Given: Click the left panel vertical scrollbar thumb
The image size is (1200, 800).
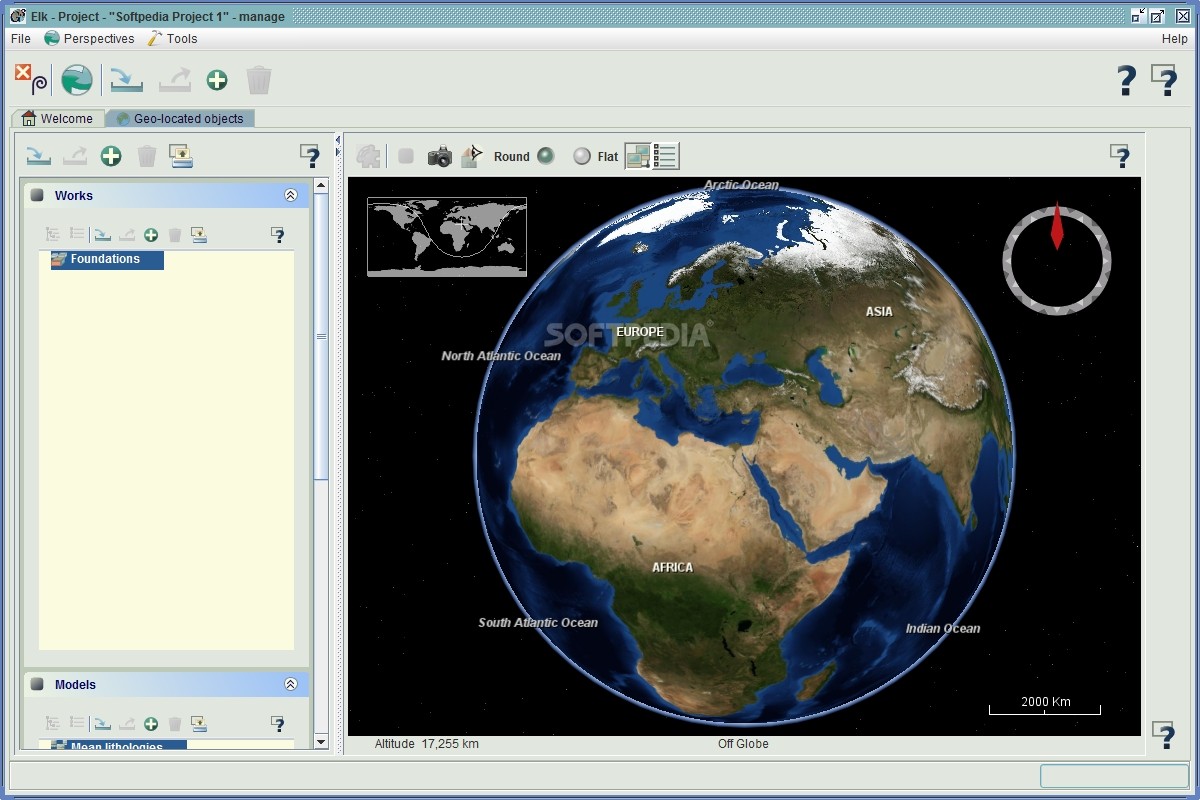Looking at the screenshot, I should [321, 336].
